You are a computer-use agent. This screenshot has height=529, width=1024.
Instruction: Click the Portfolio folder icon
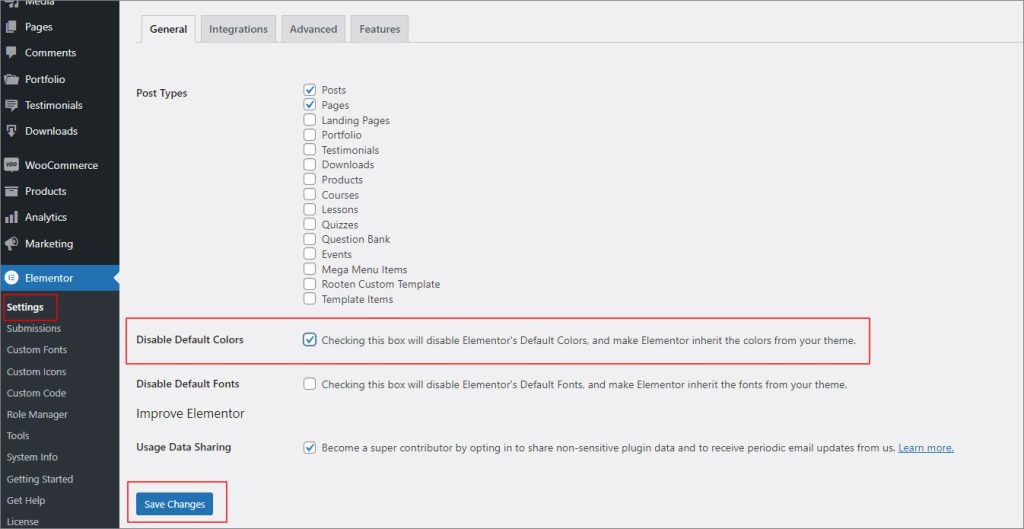pyautogui.click(x=12, y=79)
